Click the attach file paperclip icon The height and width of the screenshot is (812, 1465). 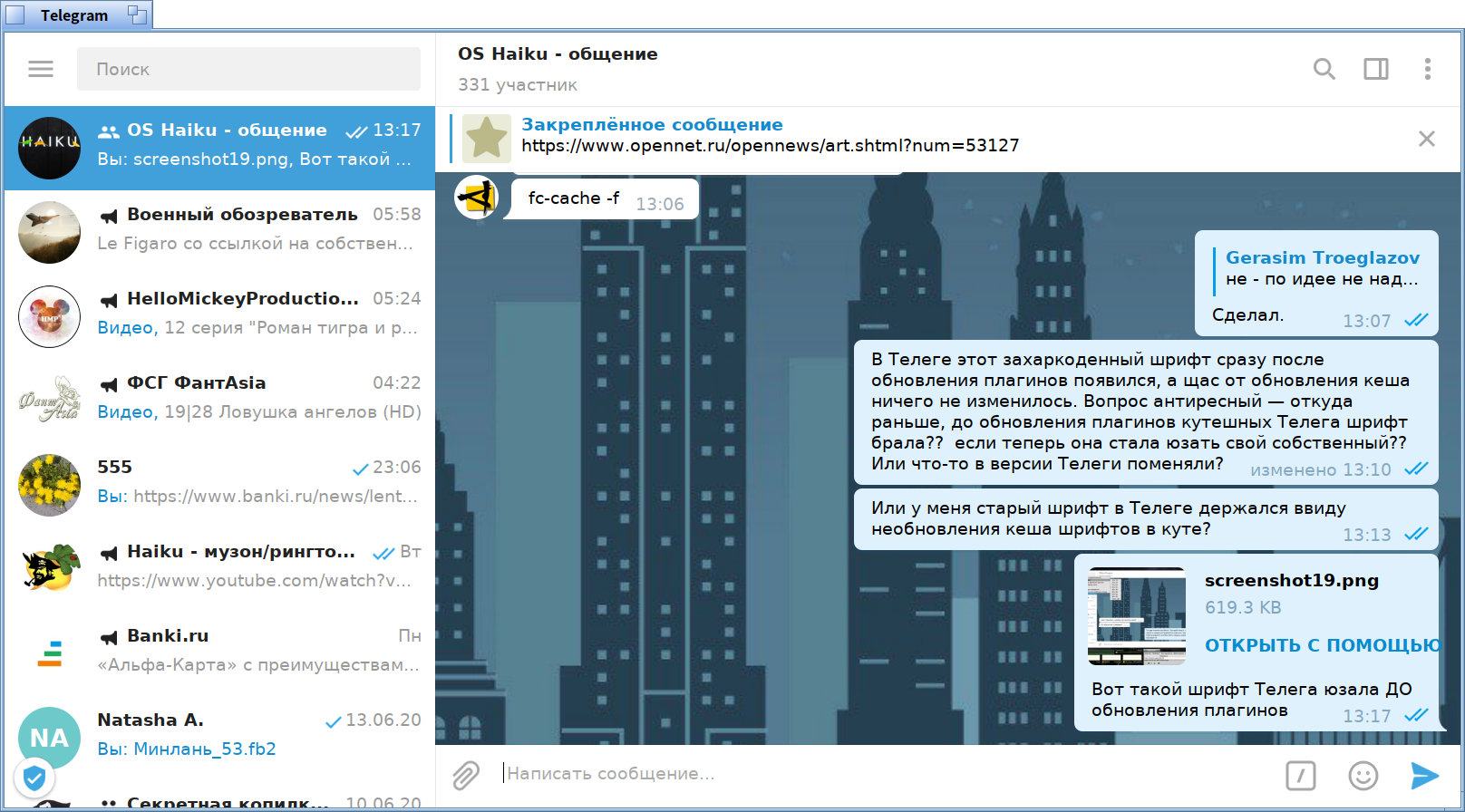(x=466, y=775)
